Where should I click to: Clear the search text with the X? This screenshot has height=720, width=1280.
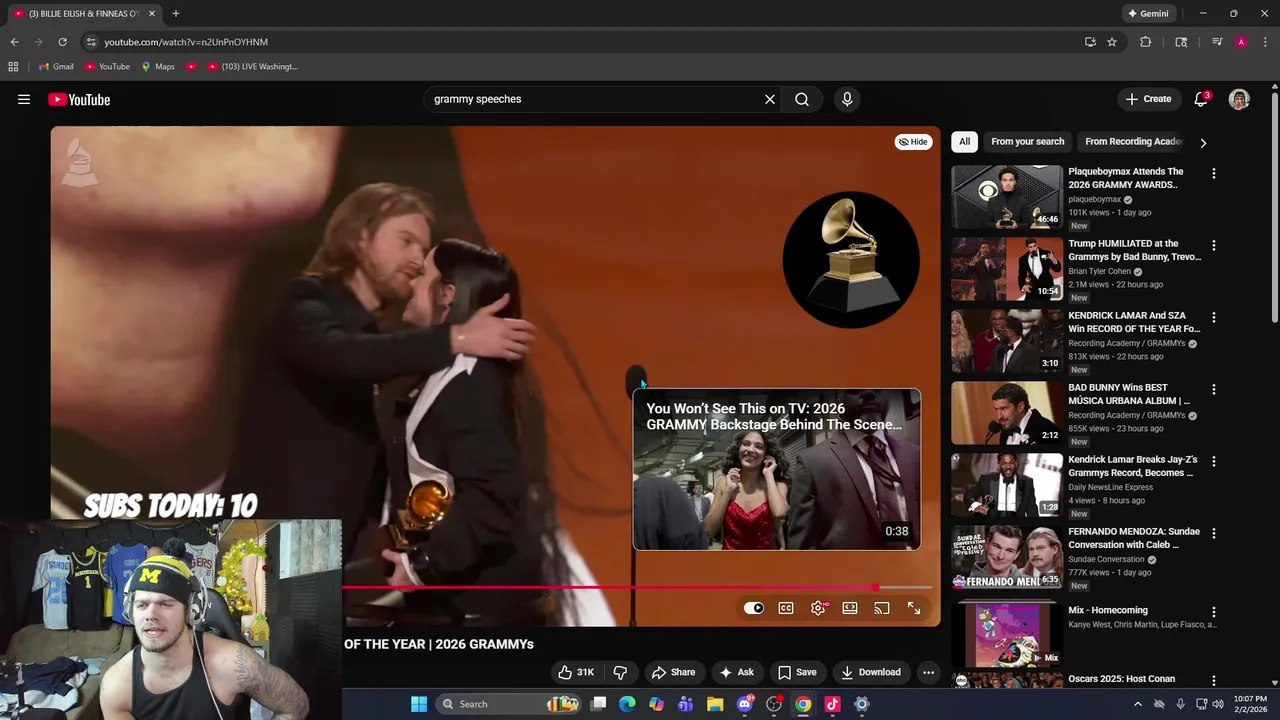point(770,99)
